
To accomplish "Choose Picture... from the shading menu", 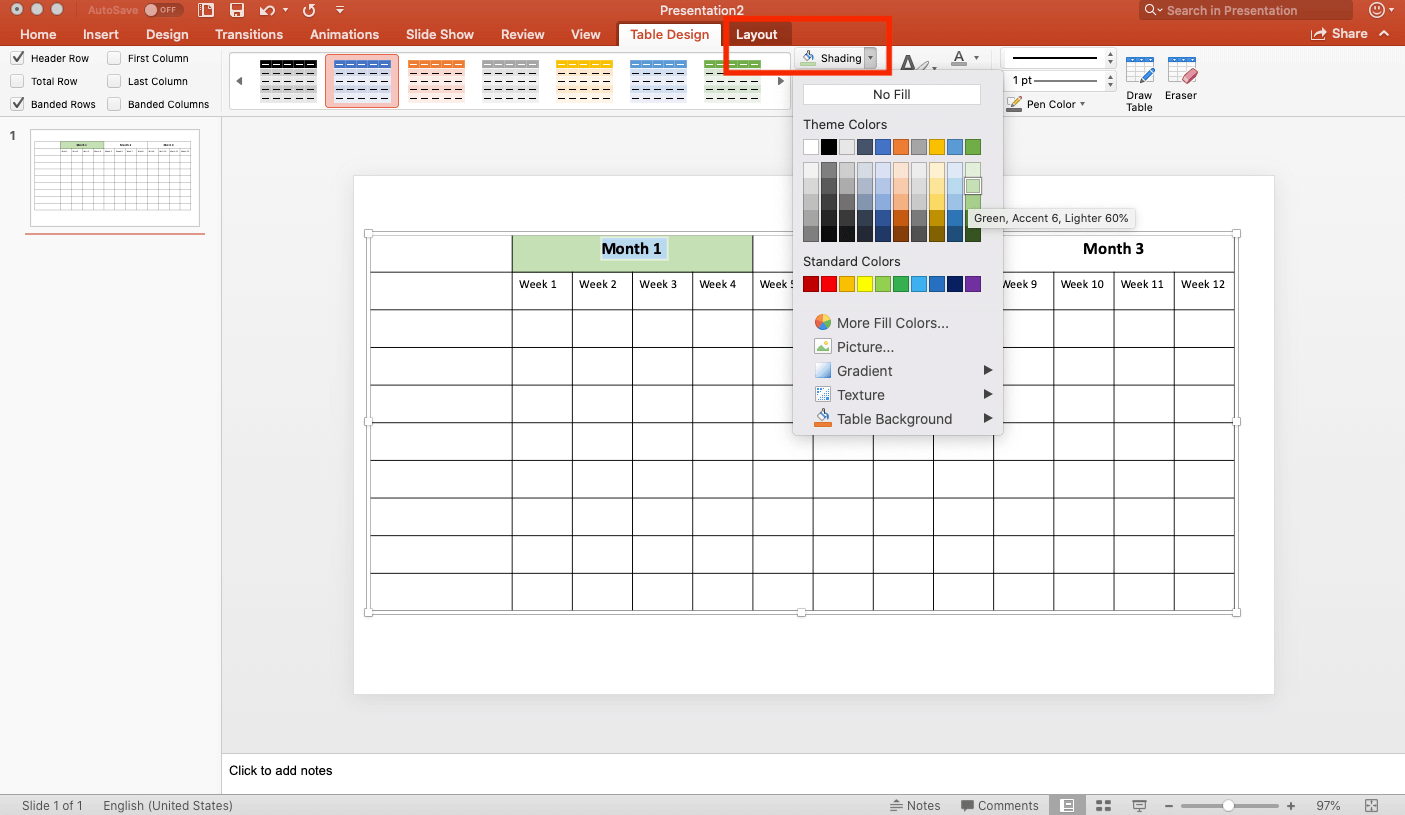I will click(x=865, y=346).
